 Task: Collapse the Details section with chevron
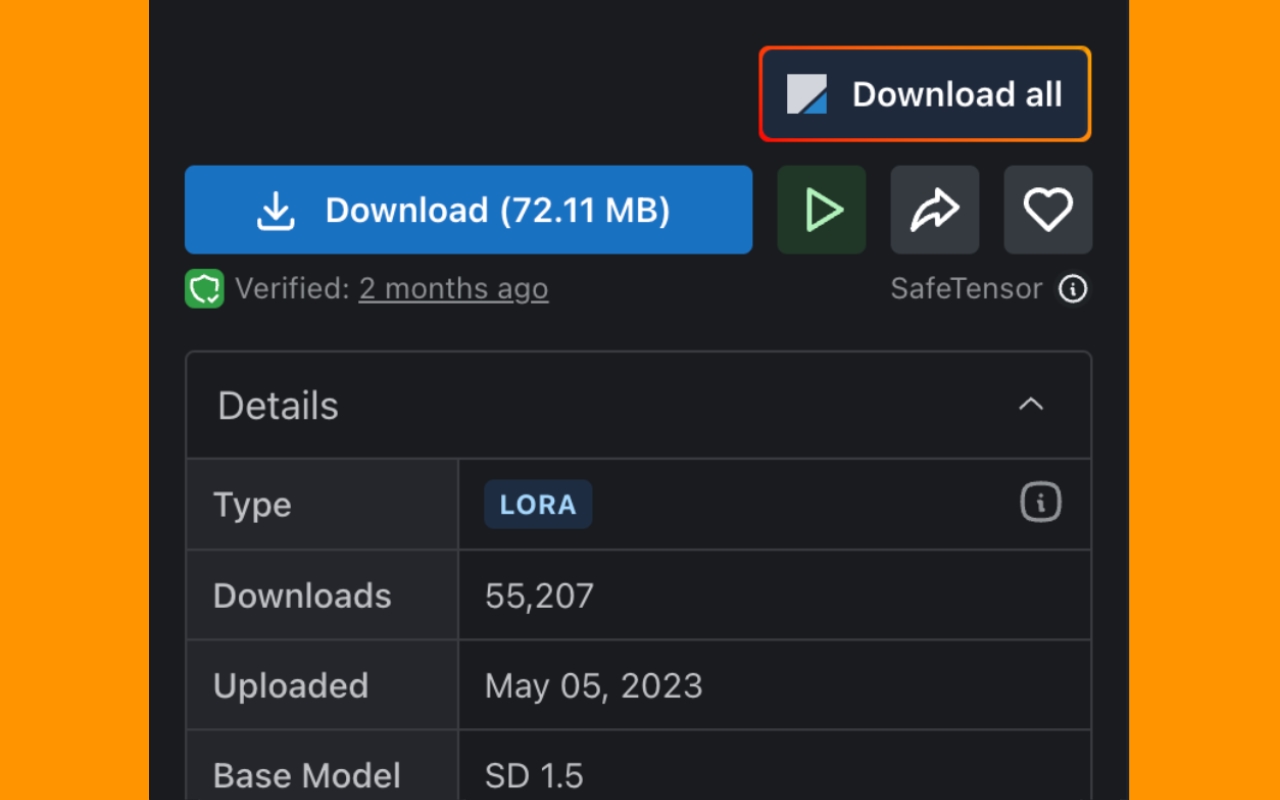(1030, 405)
